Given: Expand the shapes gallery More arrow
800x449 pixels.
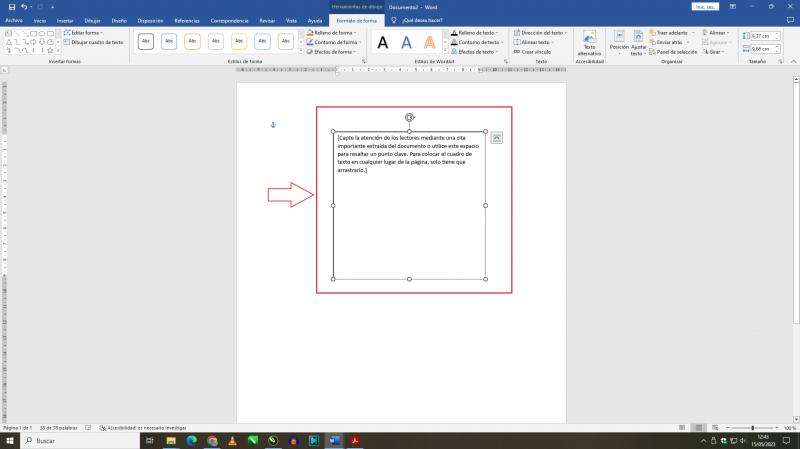Looking at the screenshot, I should point(58,51).
